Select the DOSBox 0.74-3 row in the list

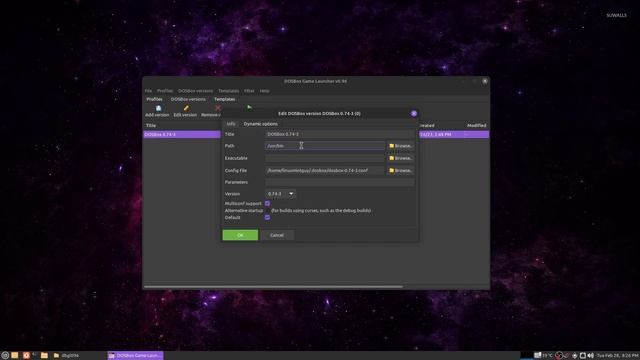[x=182, y=134]
